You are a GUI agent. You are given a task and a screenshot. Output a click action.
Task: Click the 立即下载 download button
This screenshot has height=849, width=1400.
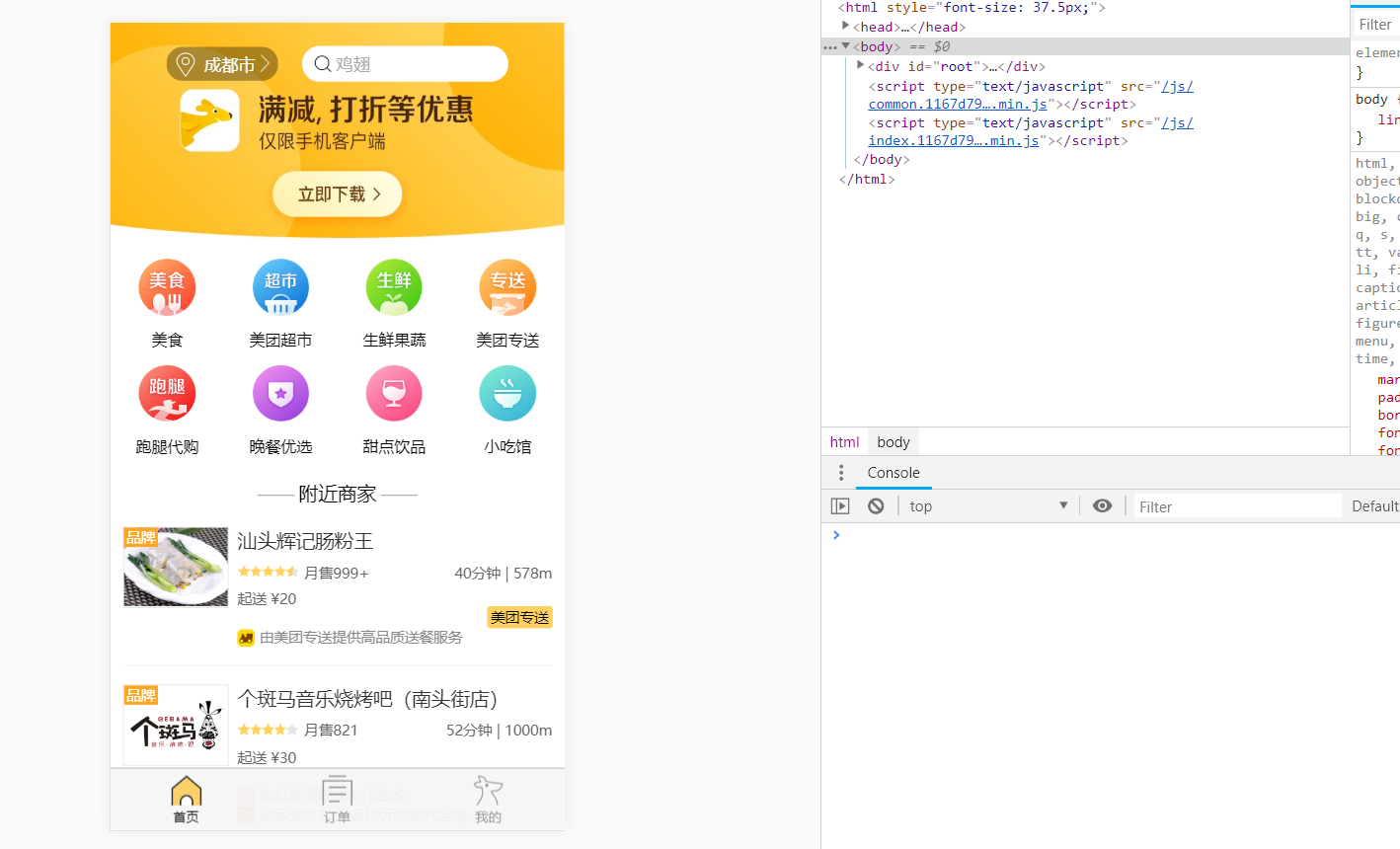tap(338, 194)
